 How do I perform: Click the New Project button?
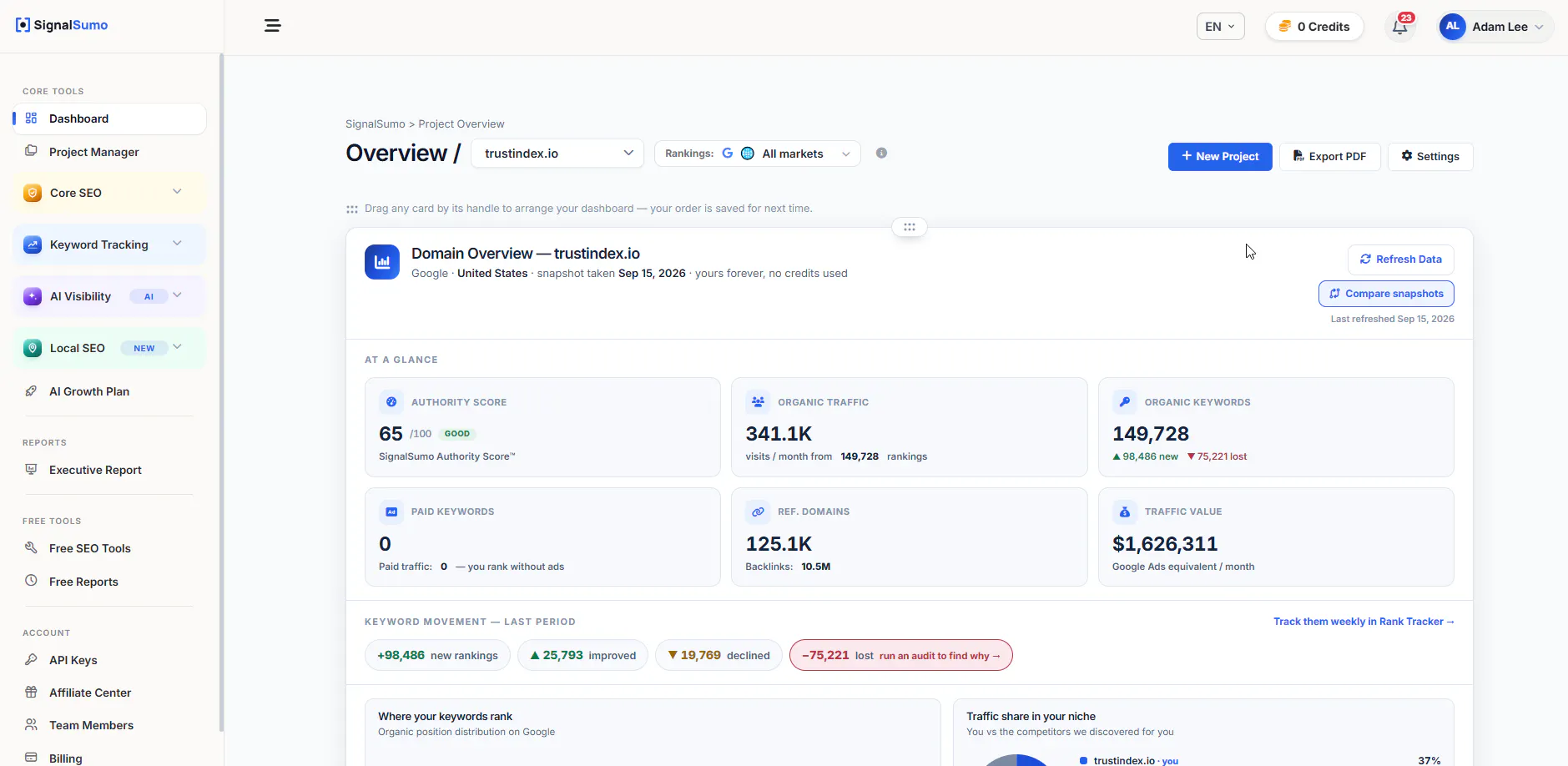pos(1220,157)
